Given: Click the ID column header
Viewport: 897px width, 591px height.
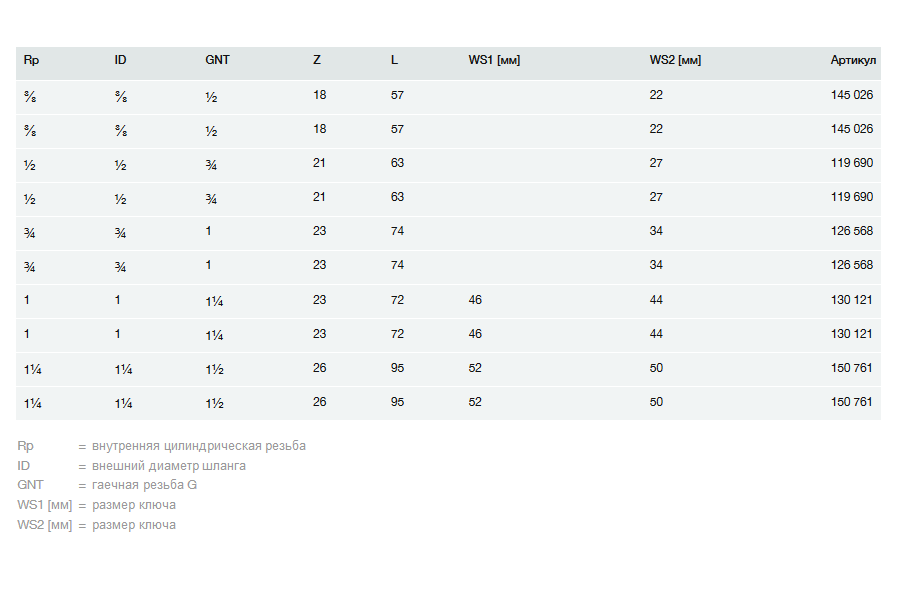Looking at the screenshot, I should pos(120,60).
